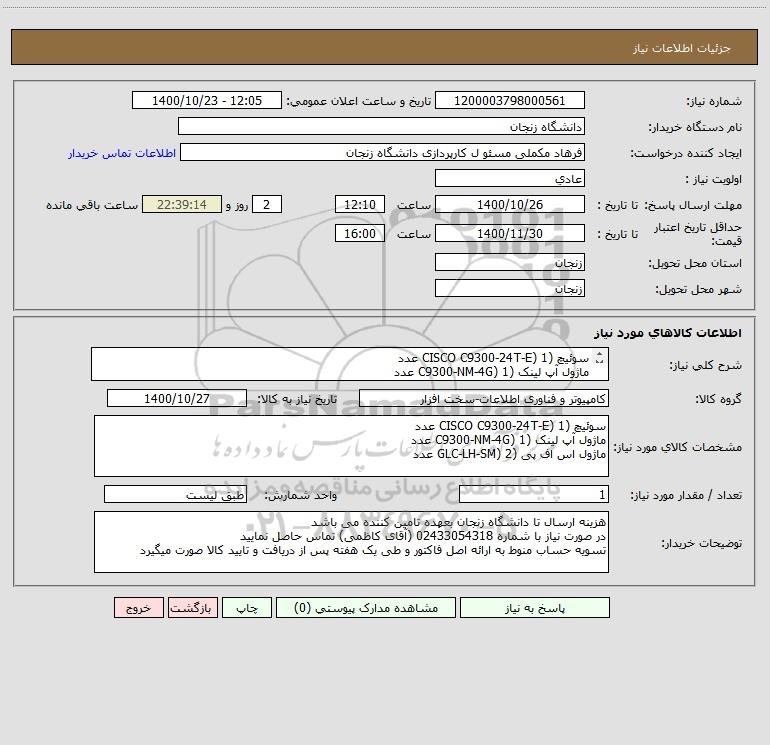Click the need date field 1400/10/27
770x745 pixels.
click(x=177, y=398)
